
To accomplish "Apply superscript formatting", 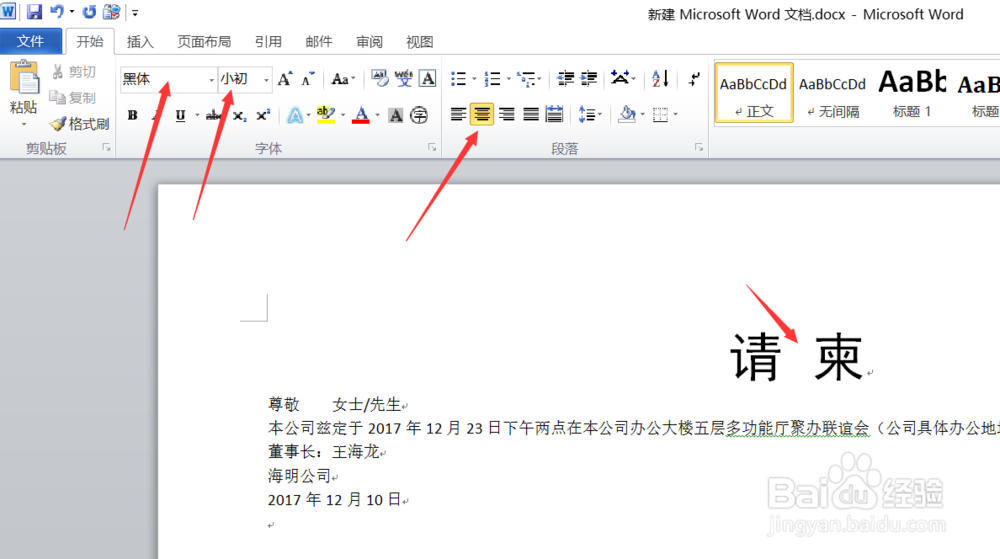I will (x=263, y=115).
